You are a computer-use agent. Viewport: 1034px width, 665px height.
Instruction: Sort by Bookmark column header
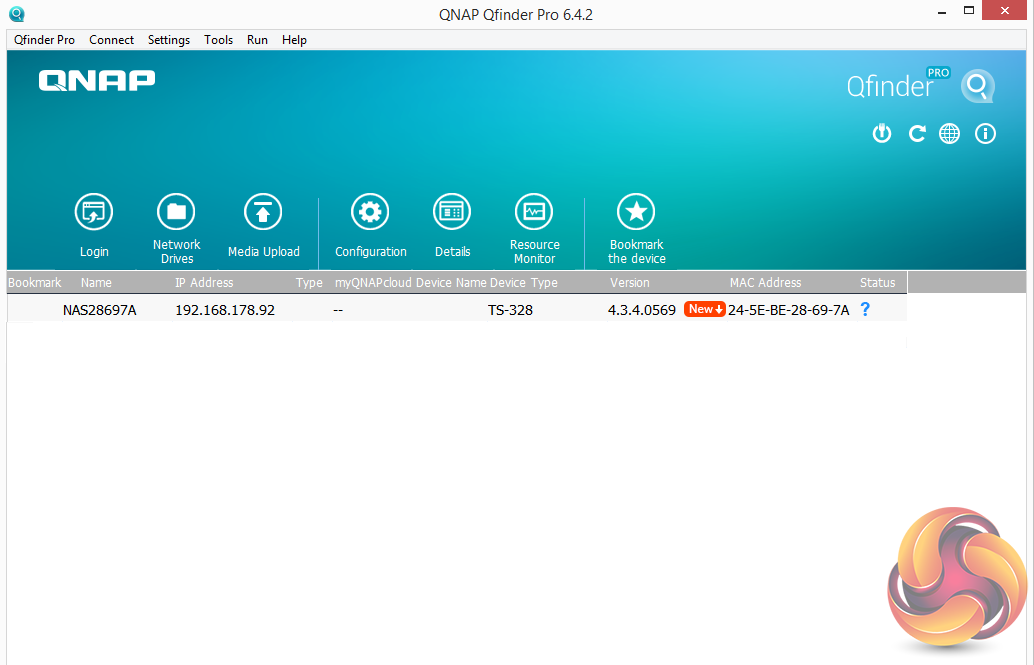click(34, 282)
